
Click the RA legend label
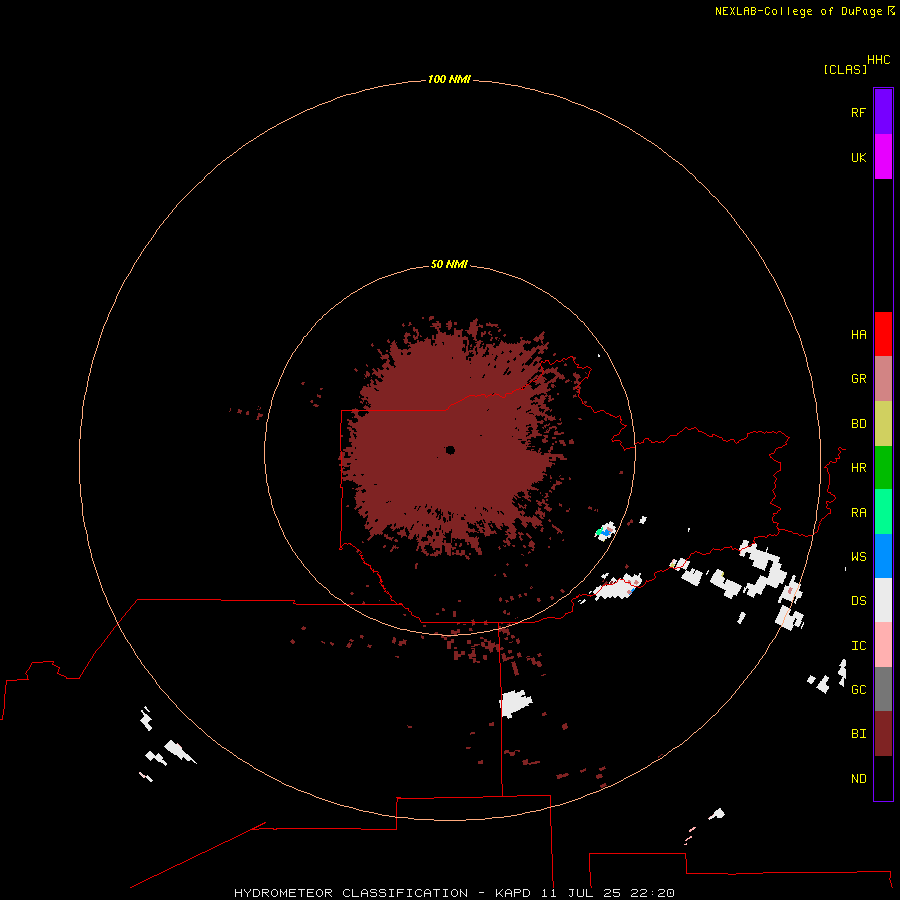tap(858, 513)
